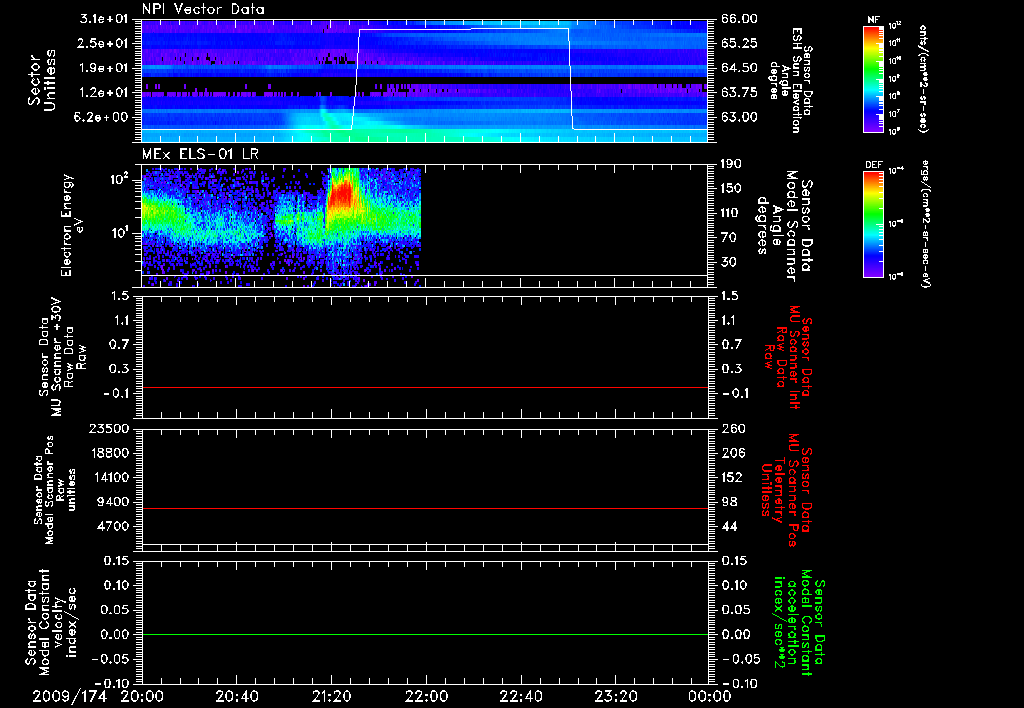Select the NF label above the color bar

click(x=873, y=20)
